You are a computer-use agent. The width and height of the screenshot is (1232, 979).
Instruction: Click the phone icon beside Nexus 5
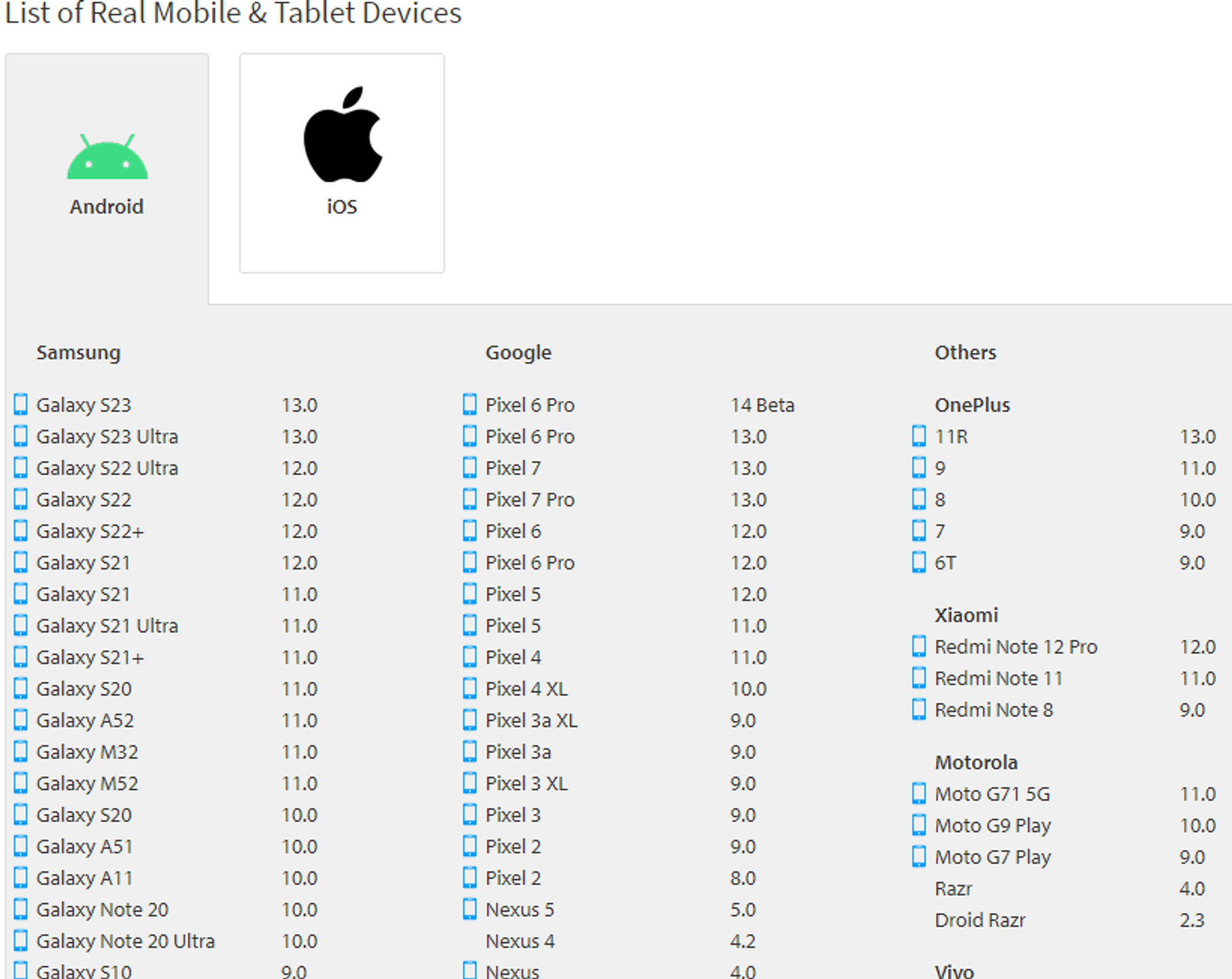pos(469,909)
